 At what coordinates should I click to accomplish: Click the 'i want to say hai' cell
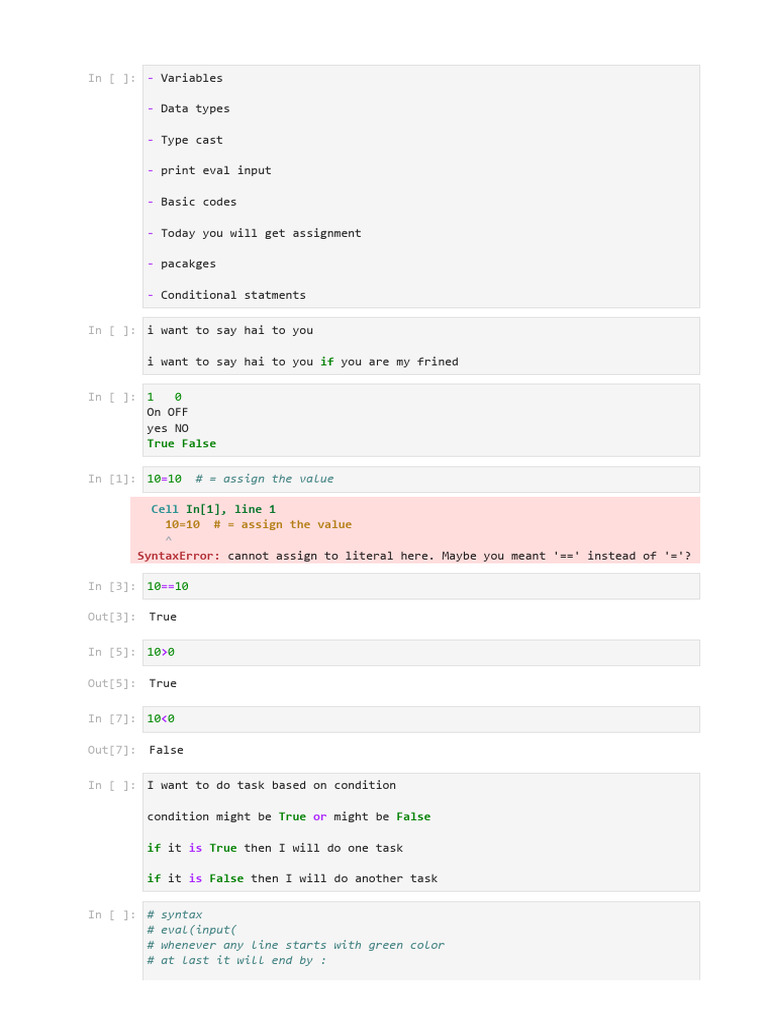pyautogui.click(x=420, y=345)
